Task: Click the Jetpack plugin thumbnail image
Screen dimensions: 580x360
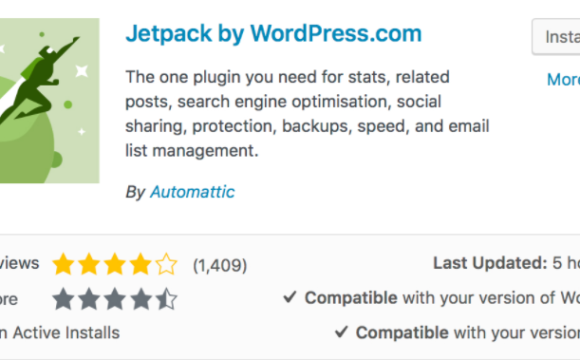Action: pos(50,101)
